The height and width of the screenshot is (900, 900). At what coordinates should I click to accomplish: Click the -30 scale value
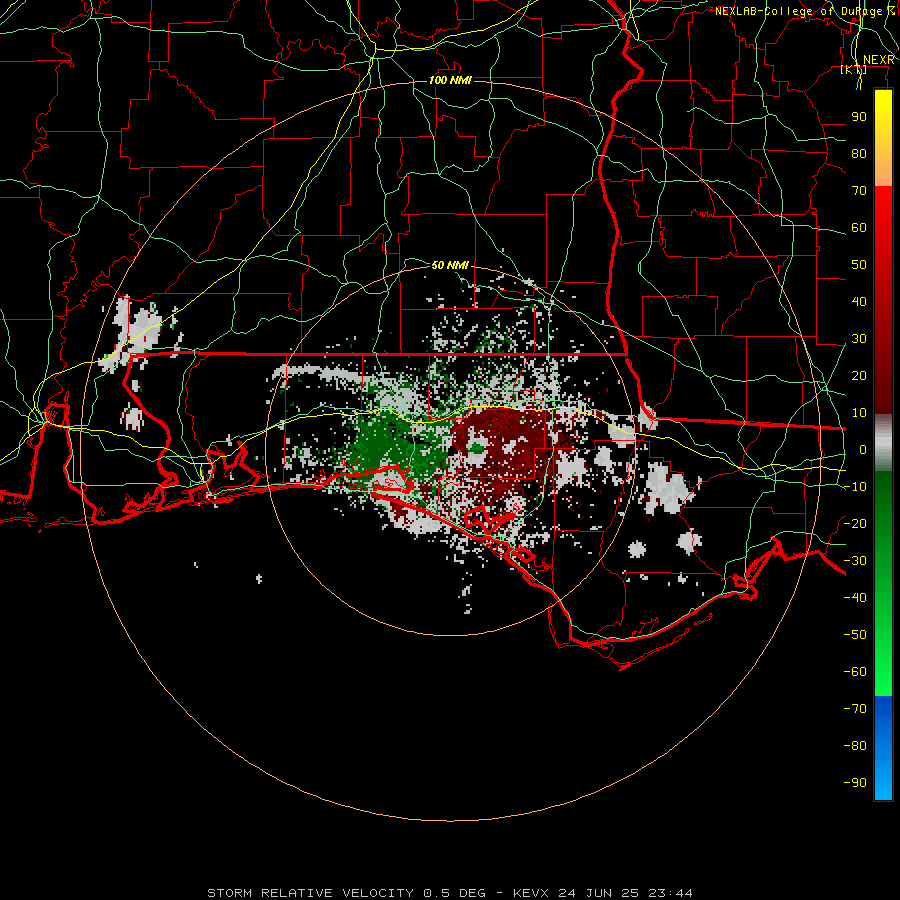click(x=855, y=561)
